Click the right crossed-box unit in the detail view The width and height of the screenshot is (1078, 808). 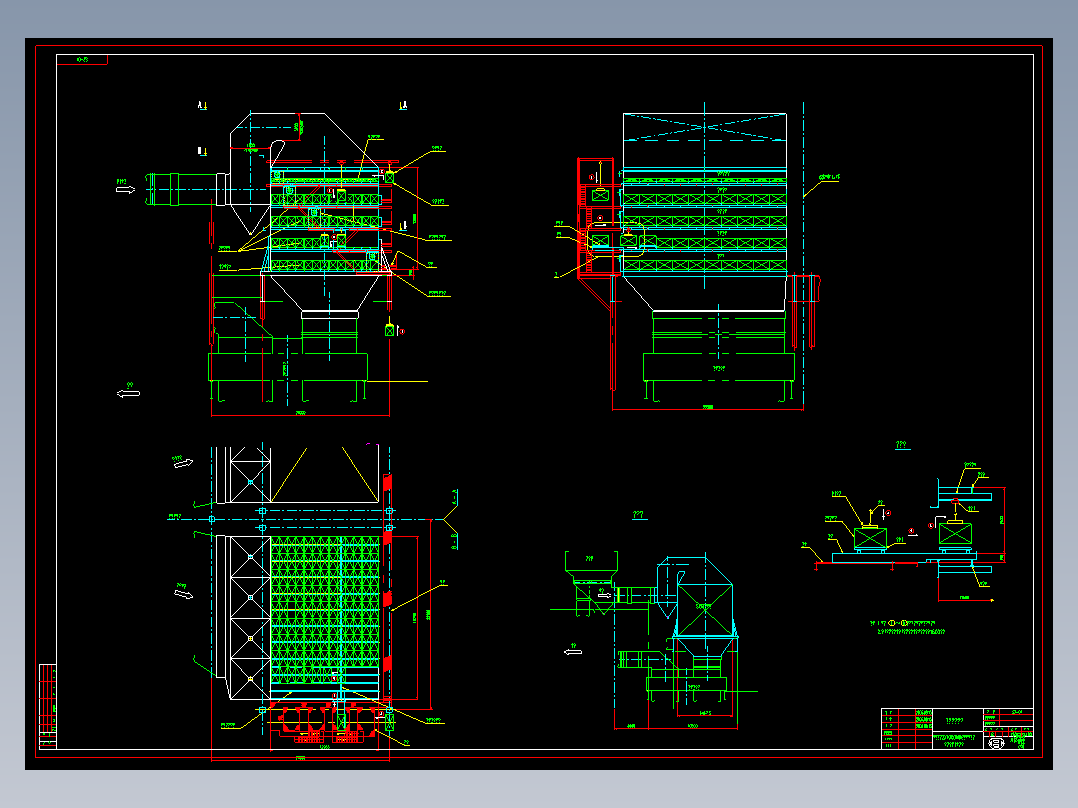point(955,534)
